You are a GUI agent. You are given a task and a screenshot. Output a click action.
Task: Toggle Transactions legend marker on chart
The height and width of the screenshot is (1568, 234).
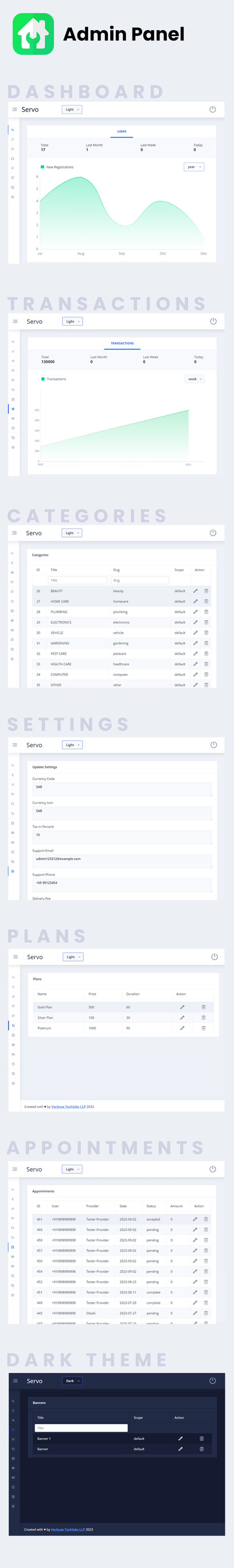(x=43, y=379)
